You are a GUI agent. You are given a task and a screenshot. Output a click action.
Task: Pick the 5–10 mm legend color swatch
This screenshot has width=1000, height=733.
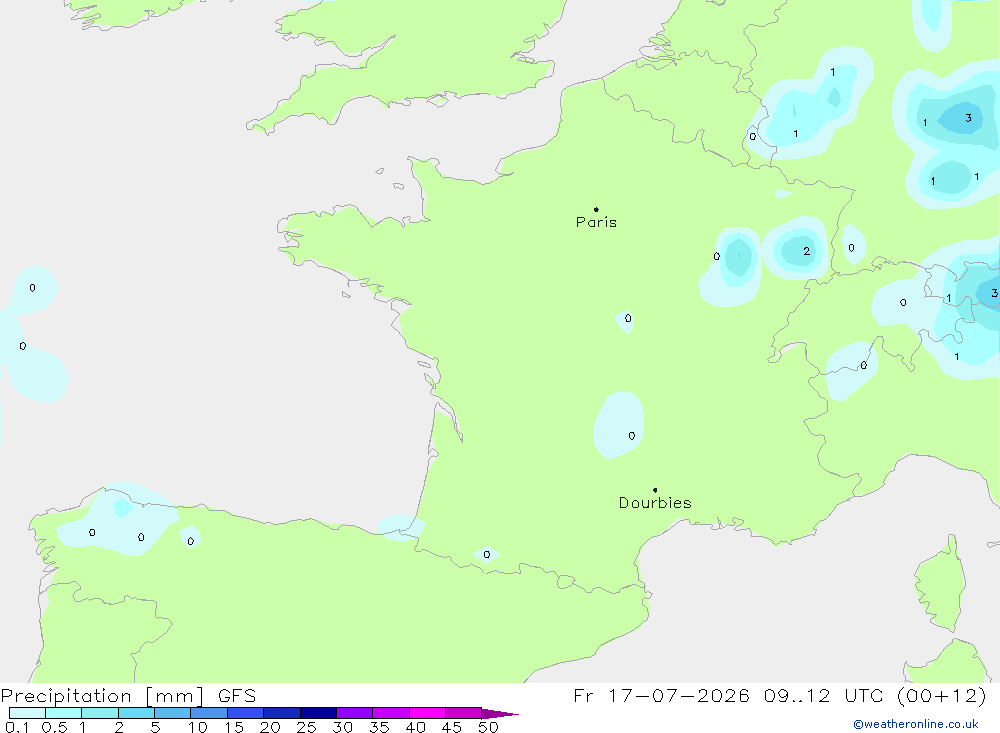(173, 713)
